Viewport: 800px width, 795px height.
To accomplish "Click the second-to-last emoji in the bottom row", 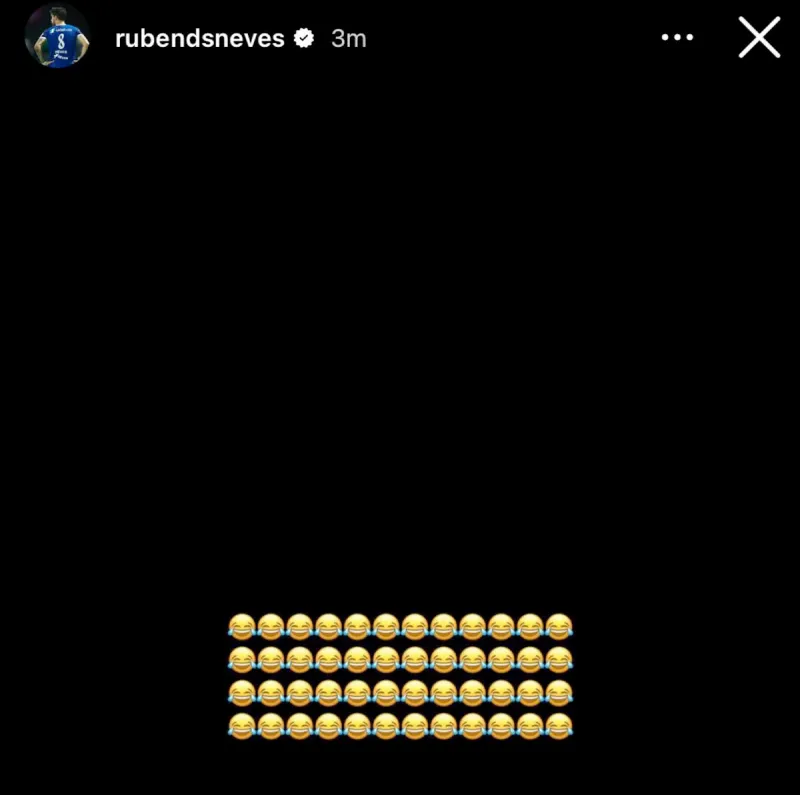I will click(530, 726).
